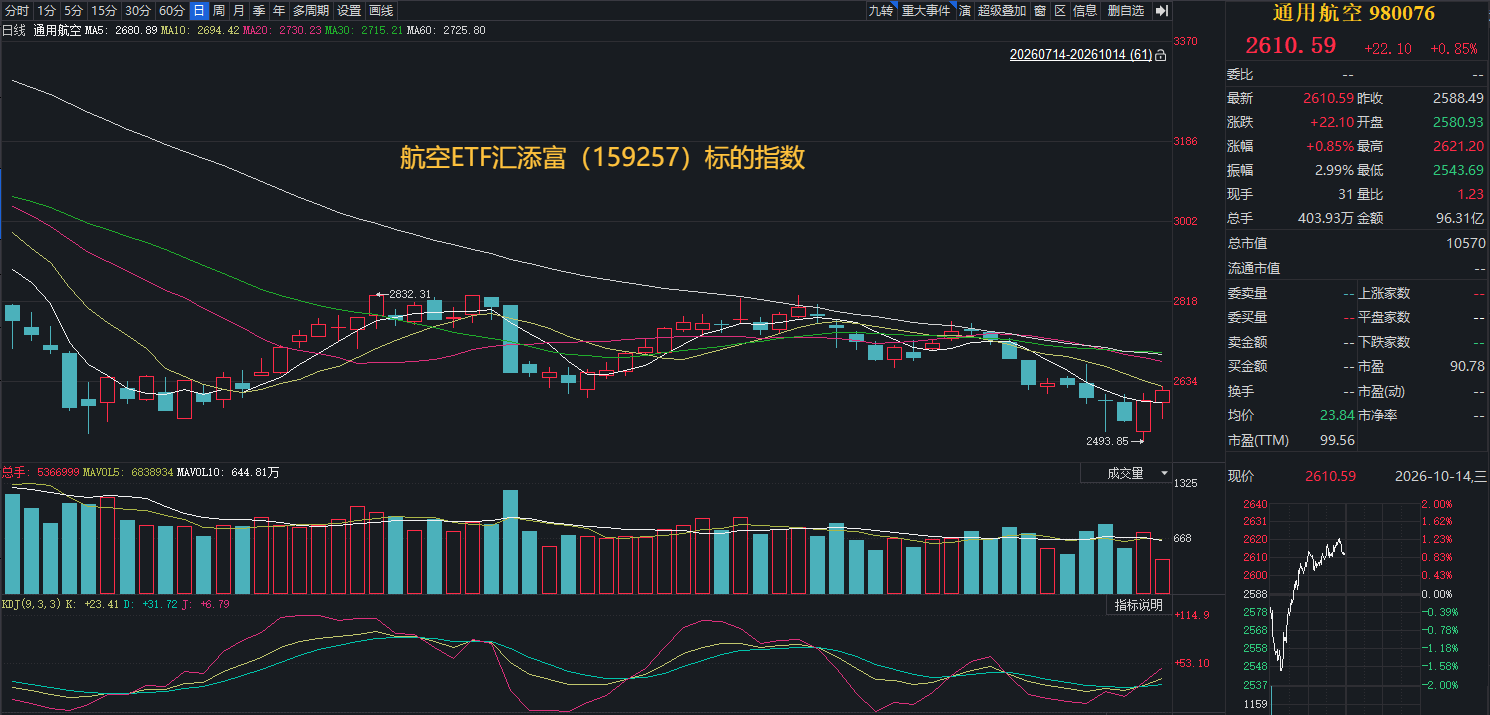Open the 画线 drawing tools
The height and width of the screenshot is (715, 1490).
pyautogui.click(x=381, y=11)
